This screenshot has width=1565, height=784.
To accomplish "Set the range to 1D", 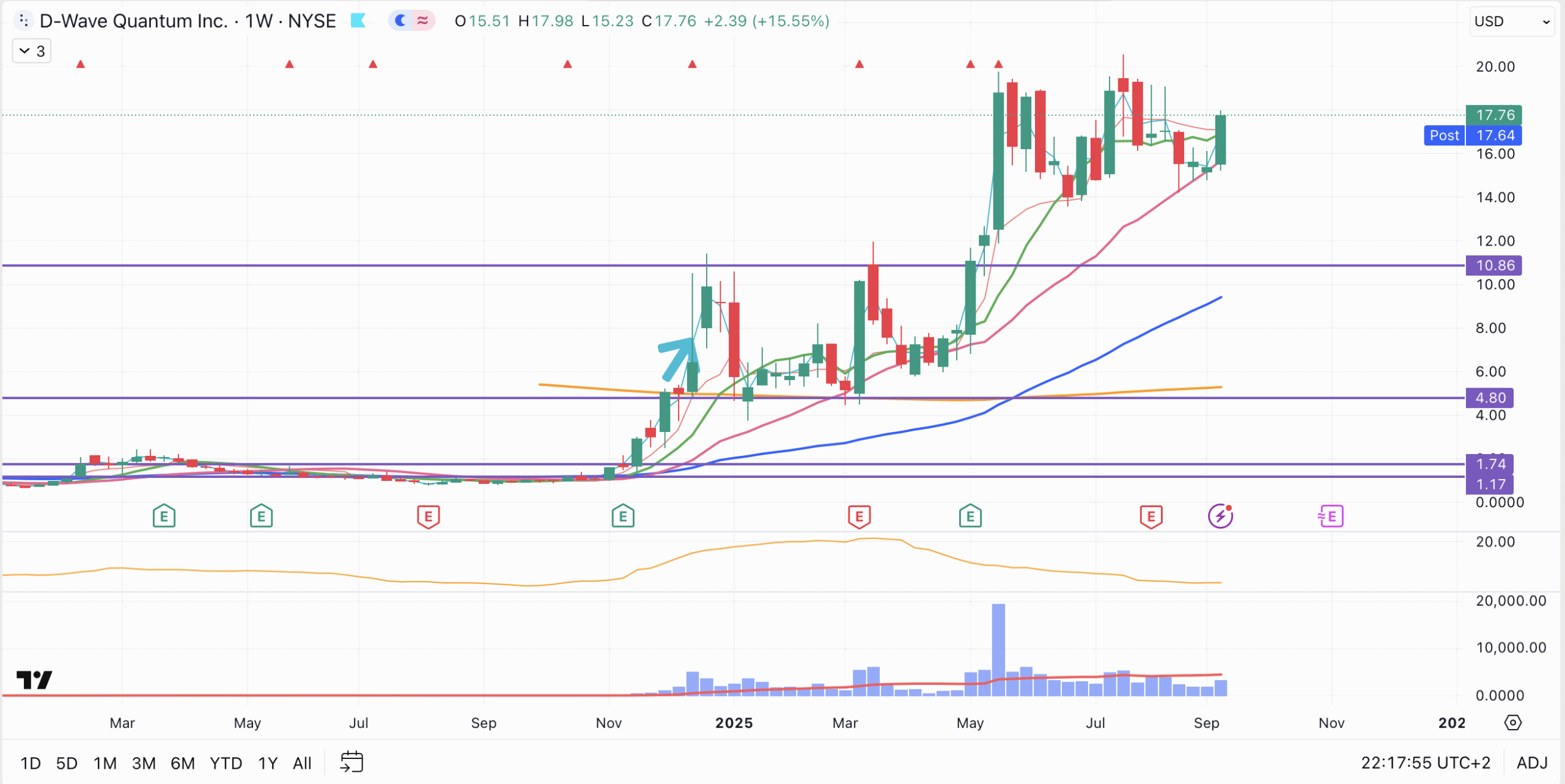I will tap(31, 763).
